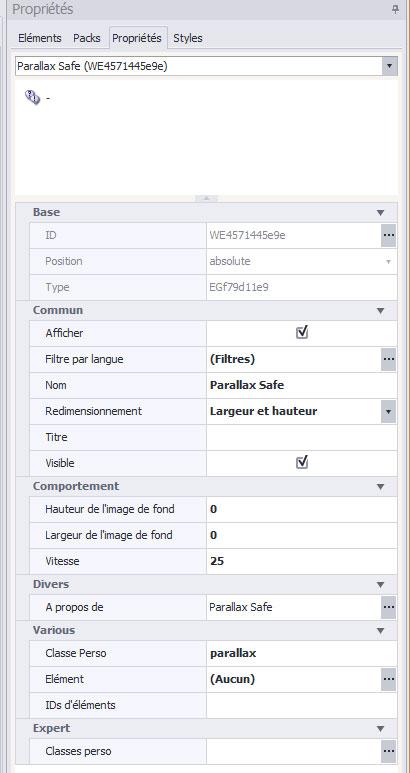Open the Filtre par langue ellipsis button
Screen dimensions: 410x773
(x=389, y=359)
